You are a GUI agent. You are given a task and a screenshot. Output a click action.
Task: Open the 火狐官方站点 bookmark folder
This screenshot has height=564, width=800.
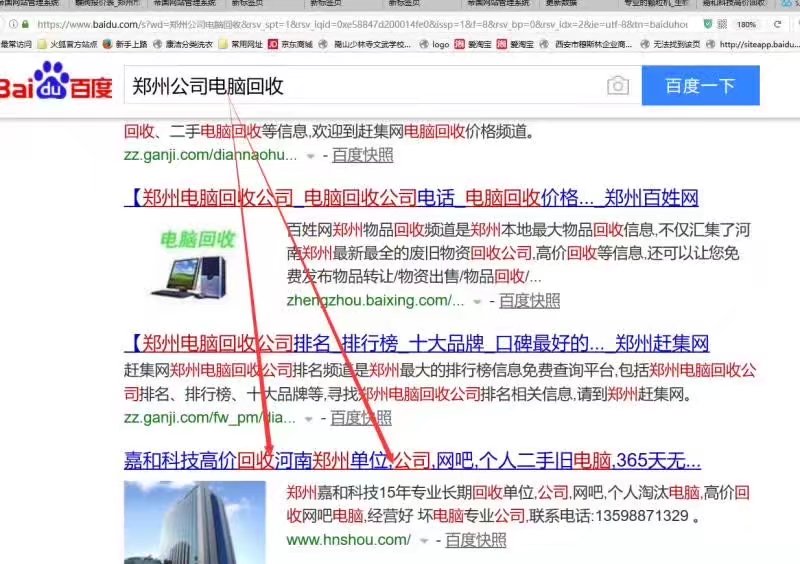(x=68, y=44)
